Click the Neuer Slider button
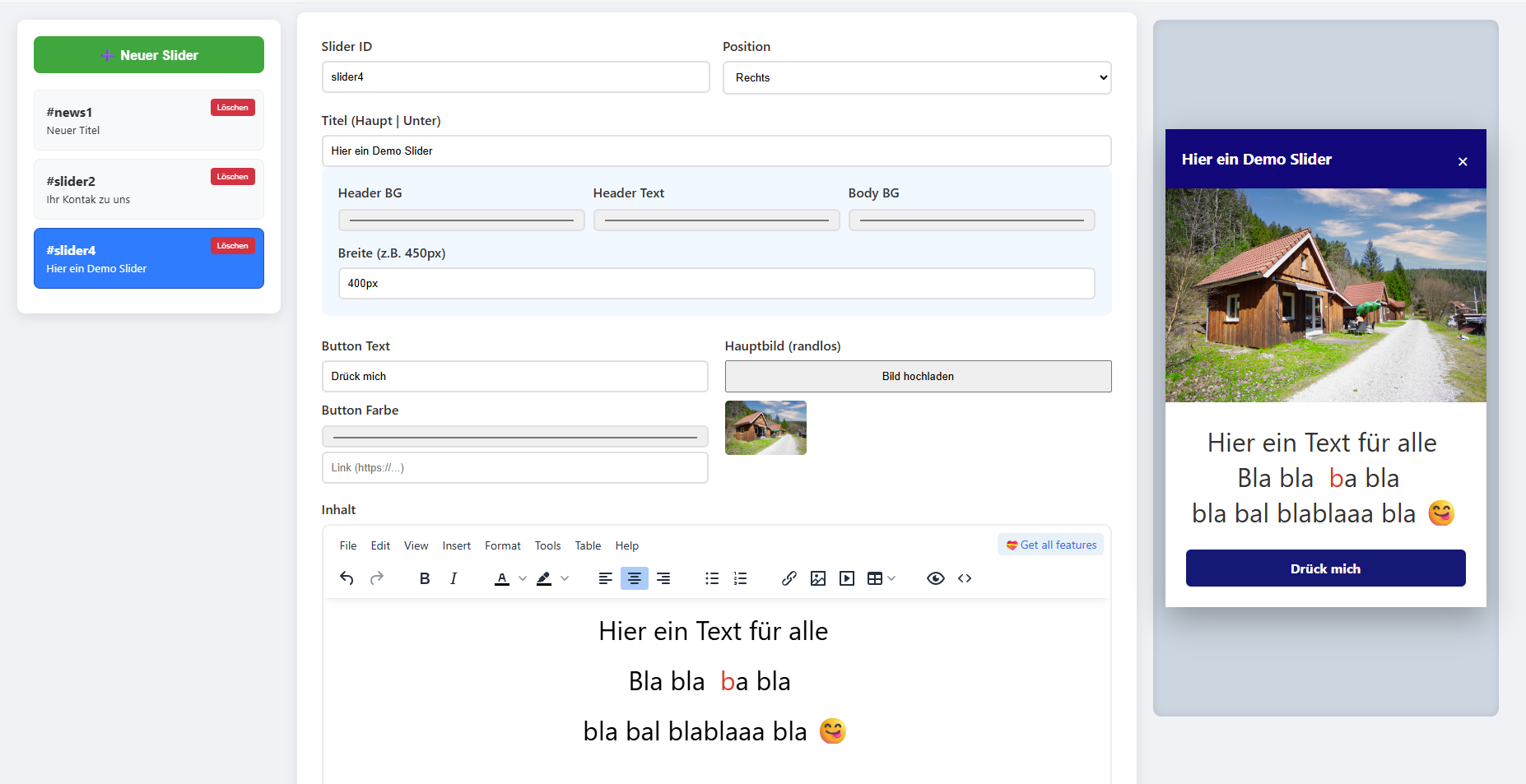This screenshot has width=1526, height=784. pos(149,55)
